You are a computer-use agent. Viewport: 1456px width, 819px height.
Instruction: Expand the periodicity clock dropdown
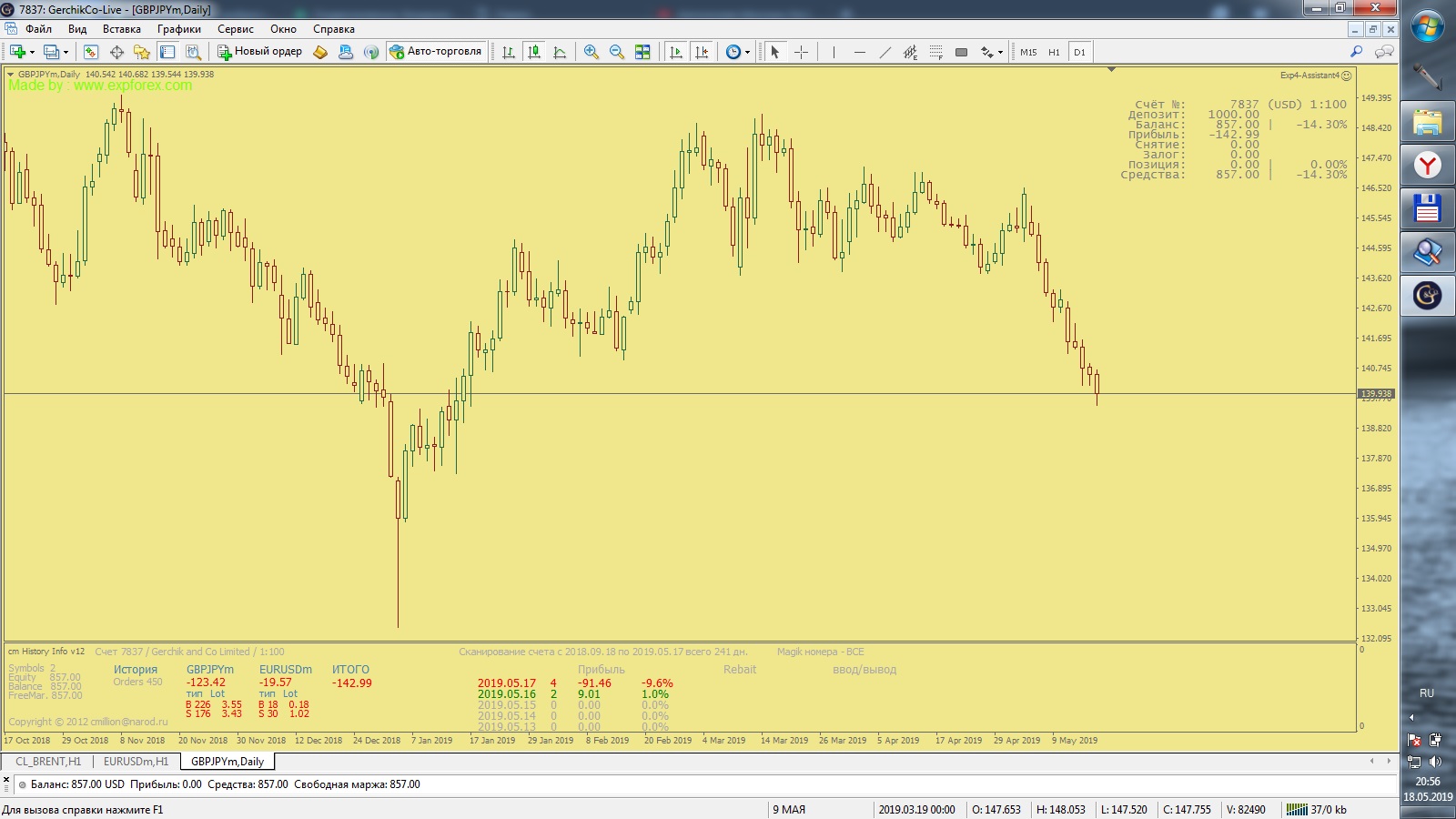[747, 53]
